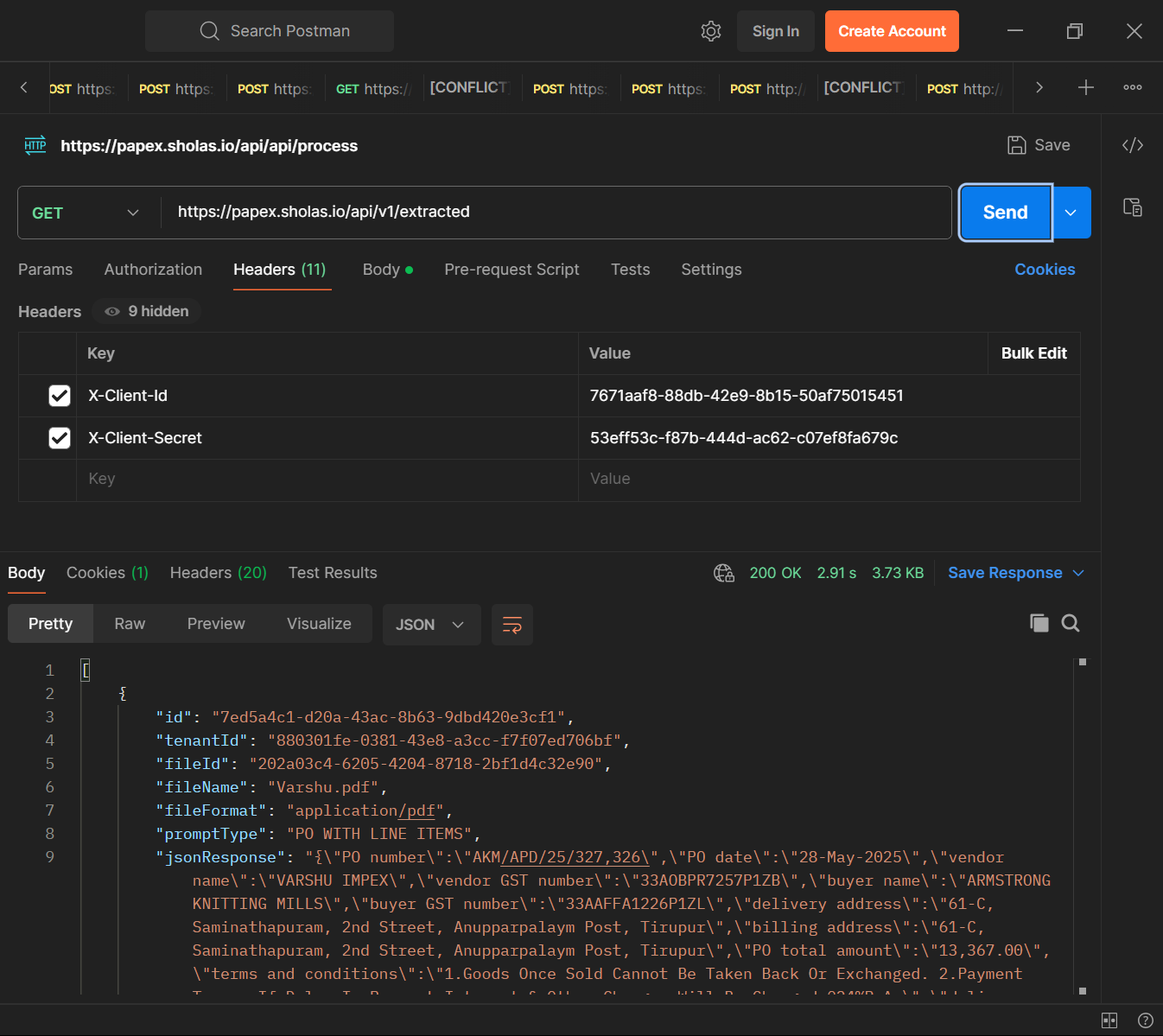Open the GET method dropdown
This screenshot has width=1163, height=1036.
tap(86, 213)
